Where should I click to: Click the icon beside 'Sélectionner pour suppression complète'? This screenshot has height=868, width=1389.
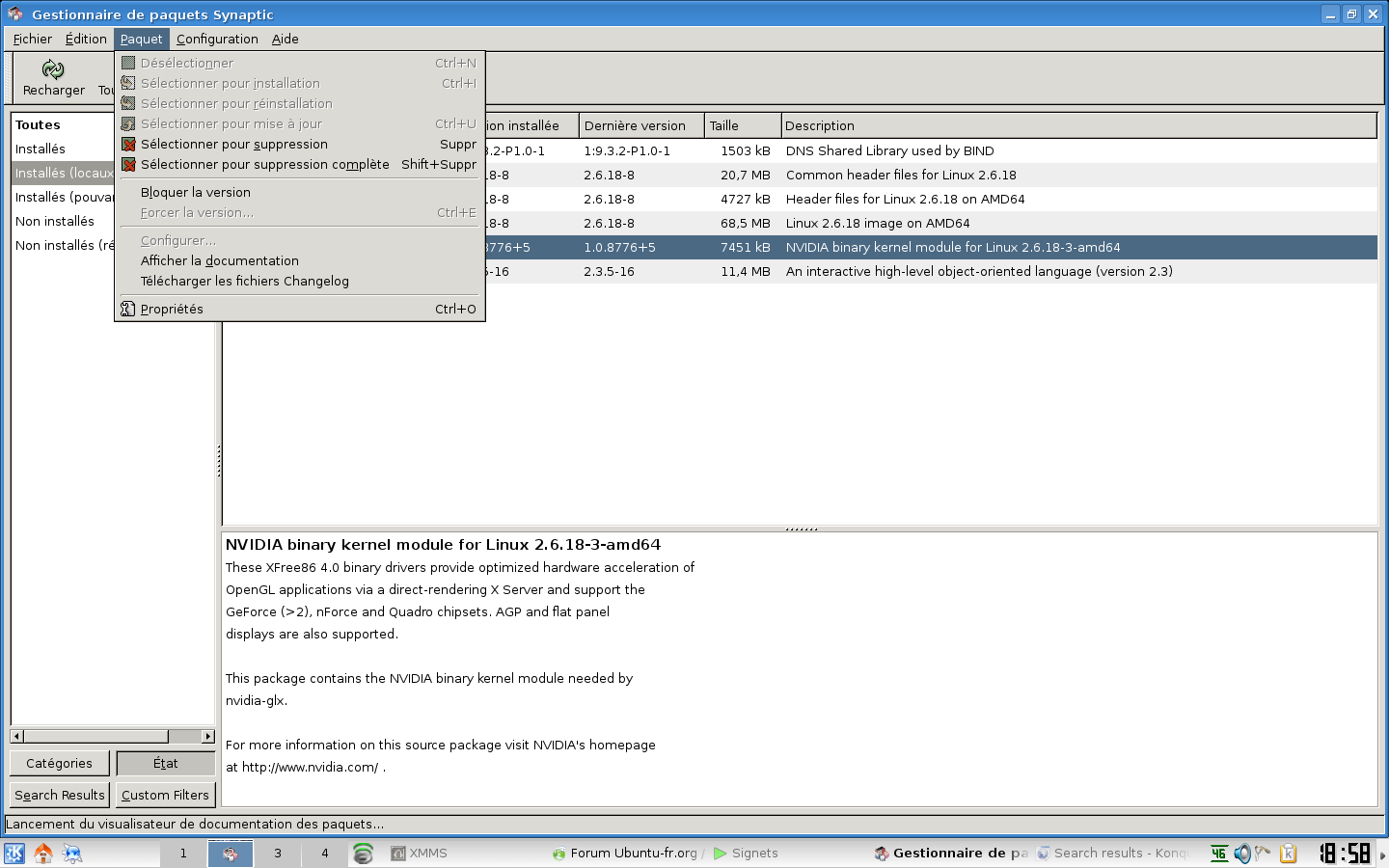click(x=128, y=164)
